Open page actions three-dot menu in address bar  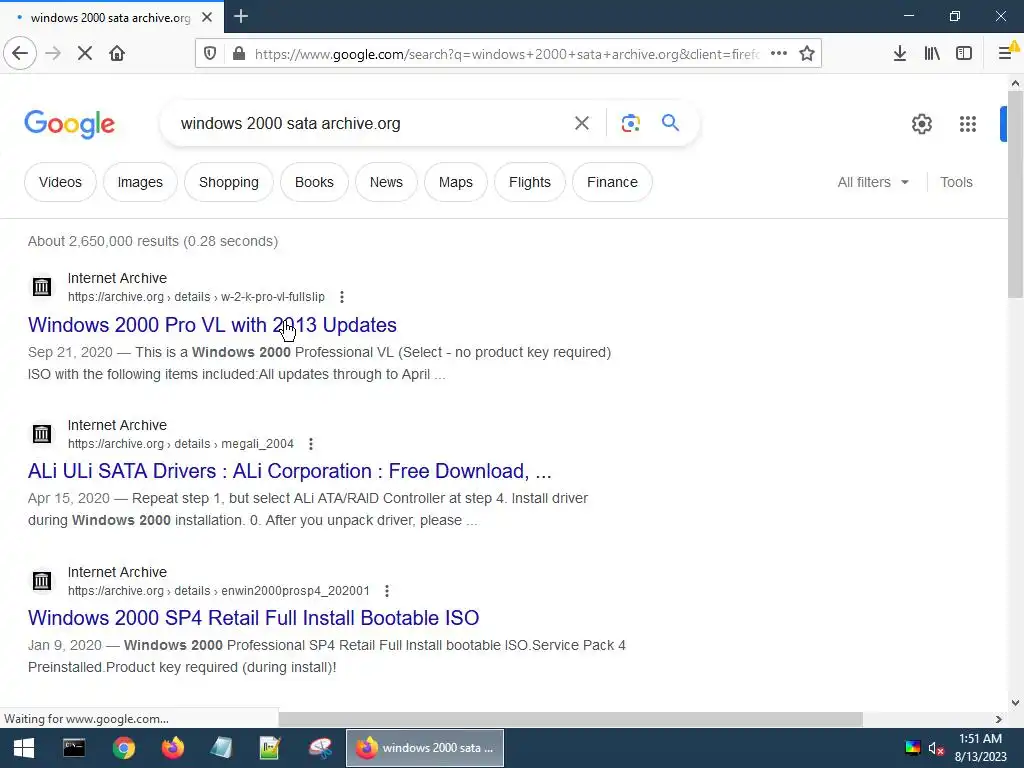(778, 54)
